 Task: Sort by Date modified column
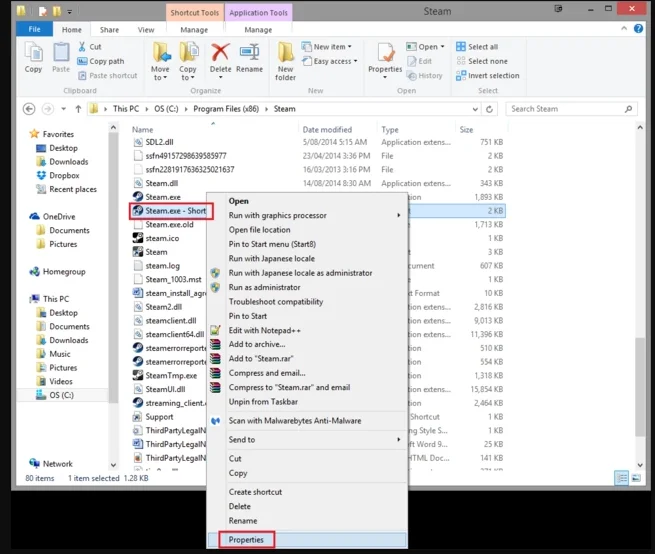click(x=327, y=130)
